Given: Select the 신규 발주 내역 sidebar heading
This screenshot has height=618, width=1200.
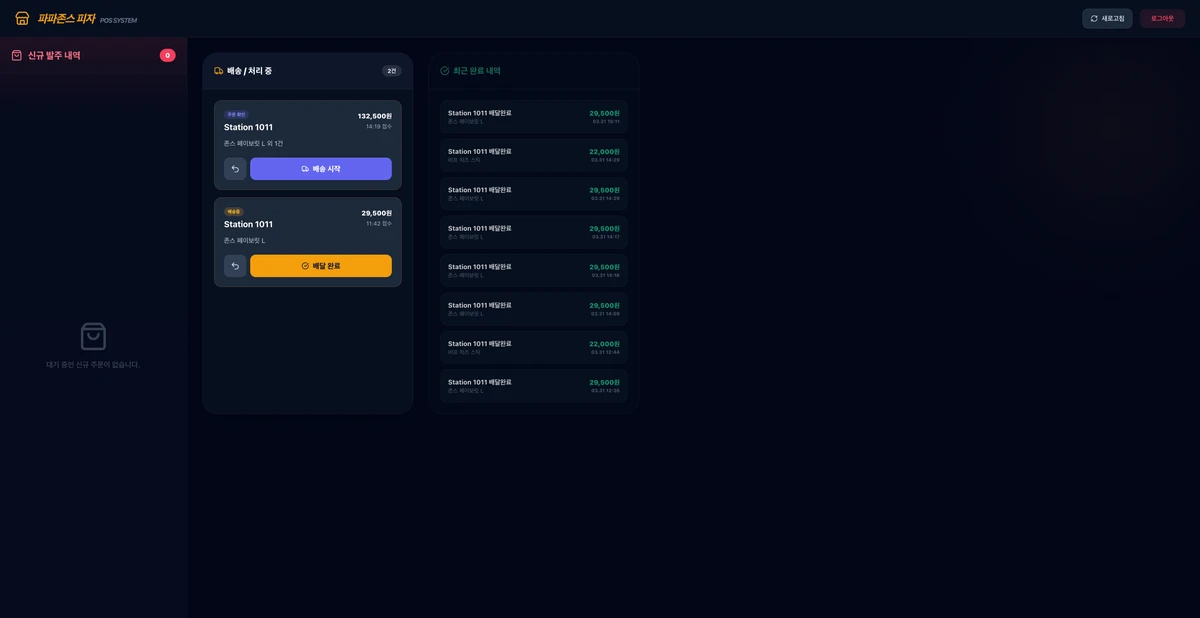Looking at the screenshot, I should [x=54, y=56].
